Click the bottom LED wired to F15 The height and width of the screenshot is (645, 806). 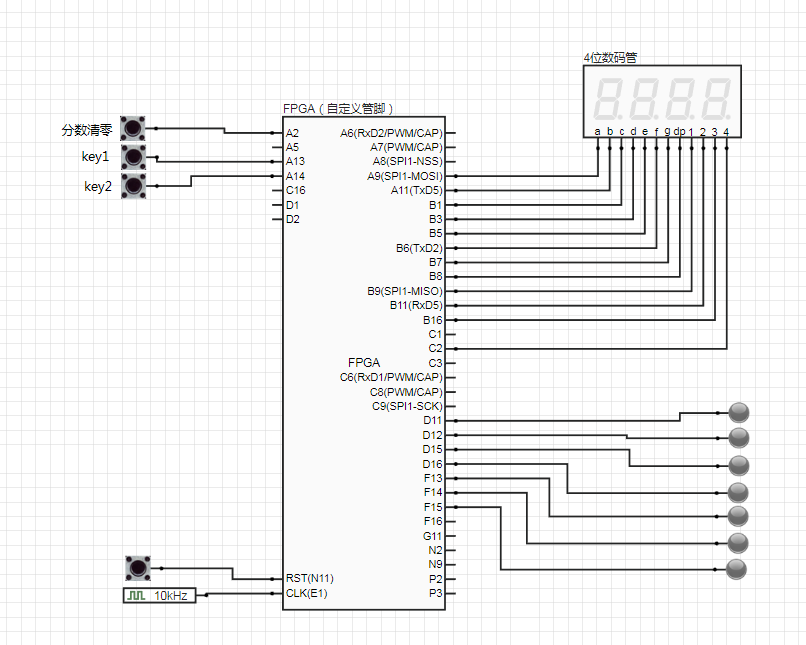point(736,569)
